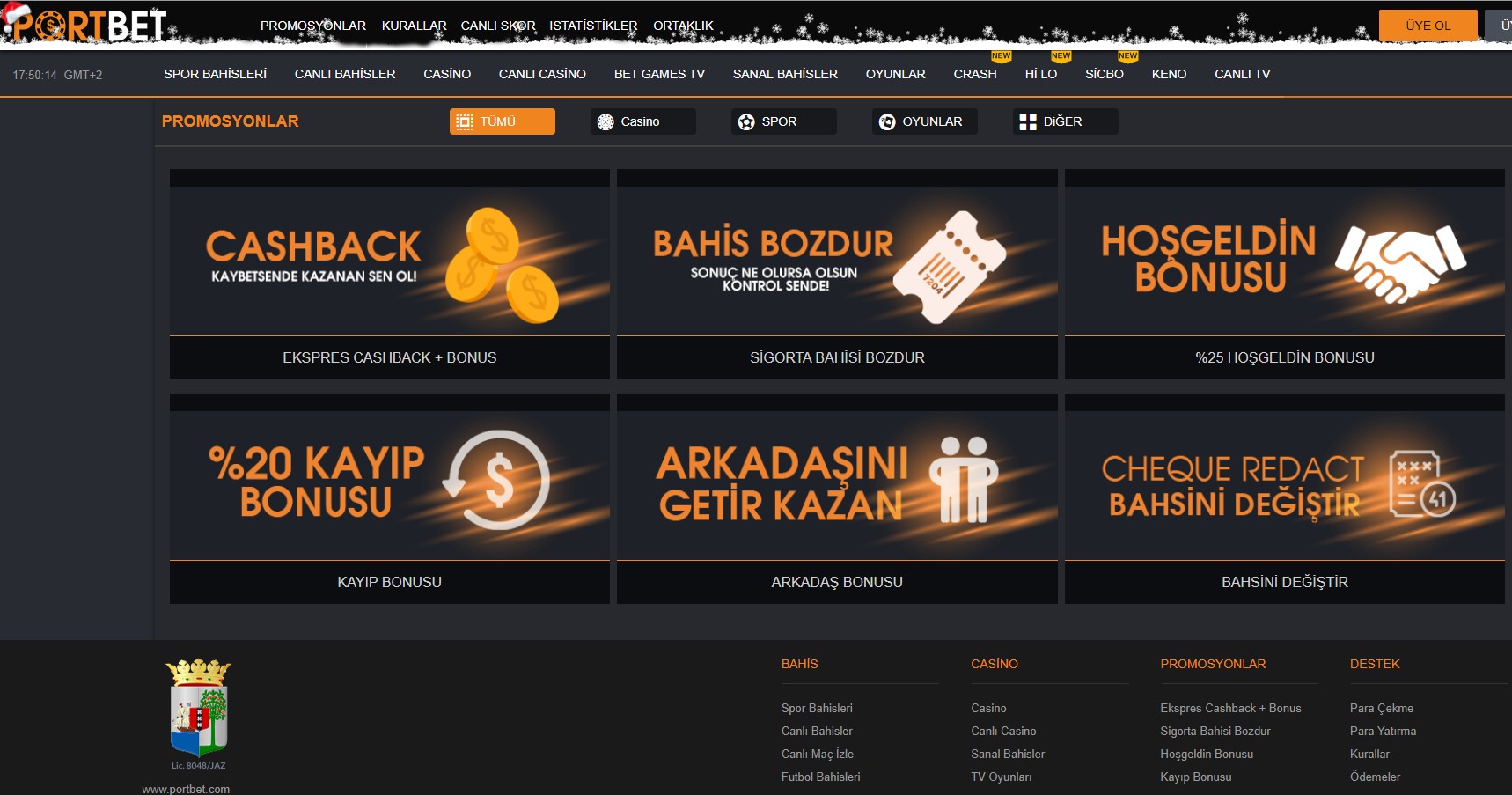Select the Spor filter soccer ball icon
The height and width of the screenshot is (795, 1512).
coord(745,121)
